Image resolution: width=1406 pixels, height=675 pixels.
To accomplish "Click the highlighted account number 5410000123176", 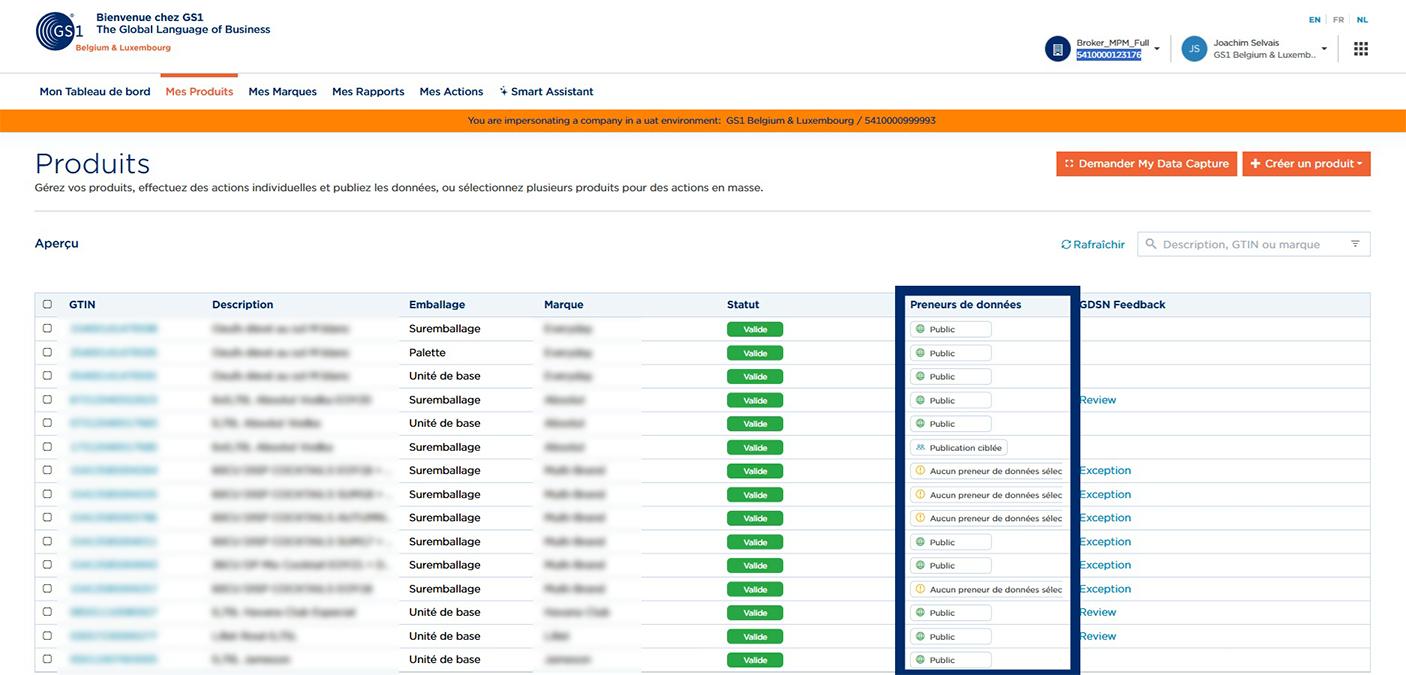I will (x=1108, y=55).
